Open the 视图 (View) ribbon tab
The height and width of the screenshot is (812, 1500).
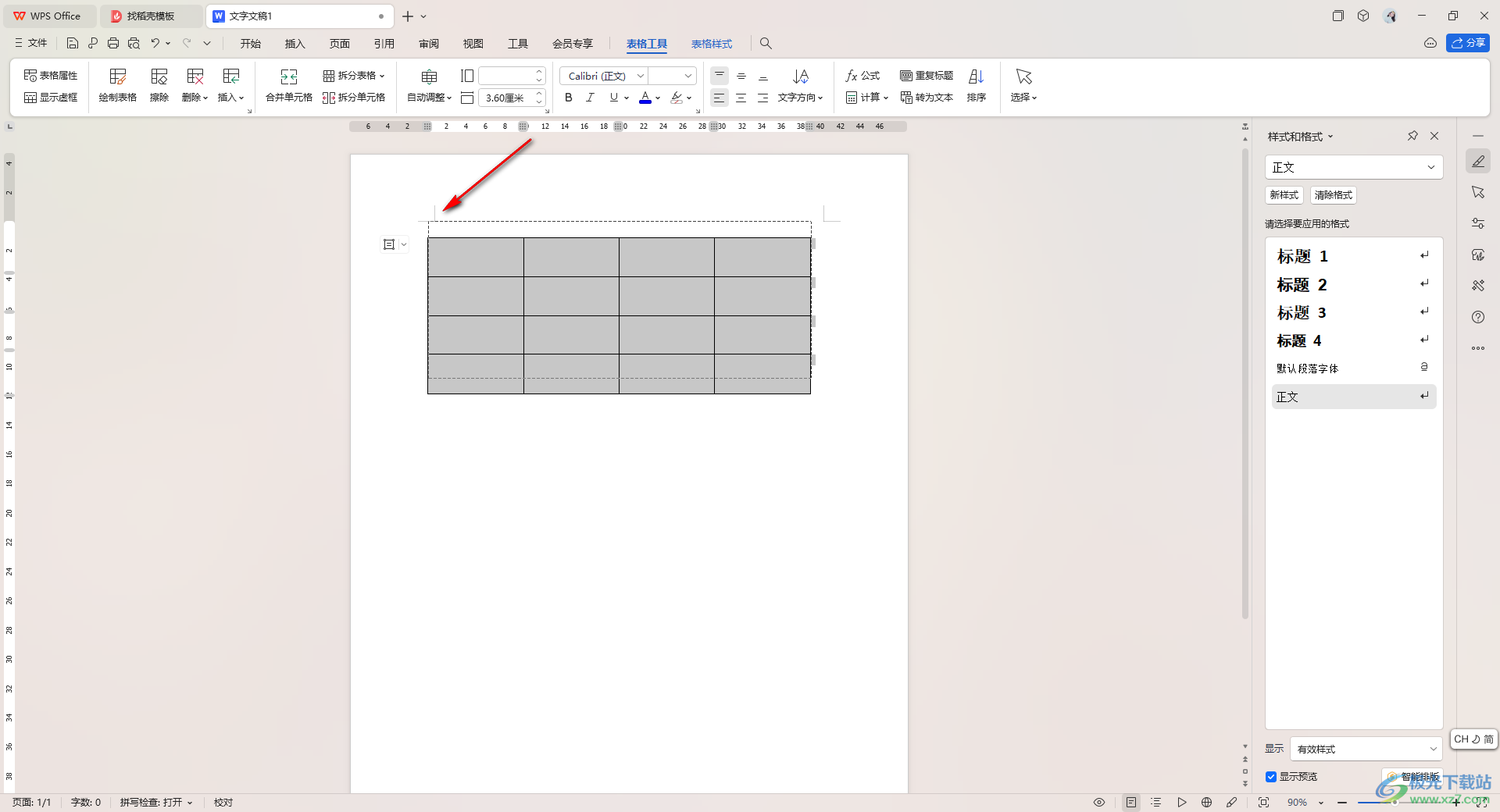tap(473, 44)
